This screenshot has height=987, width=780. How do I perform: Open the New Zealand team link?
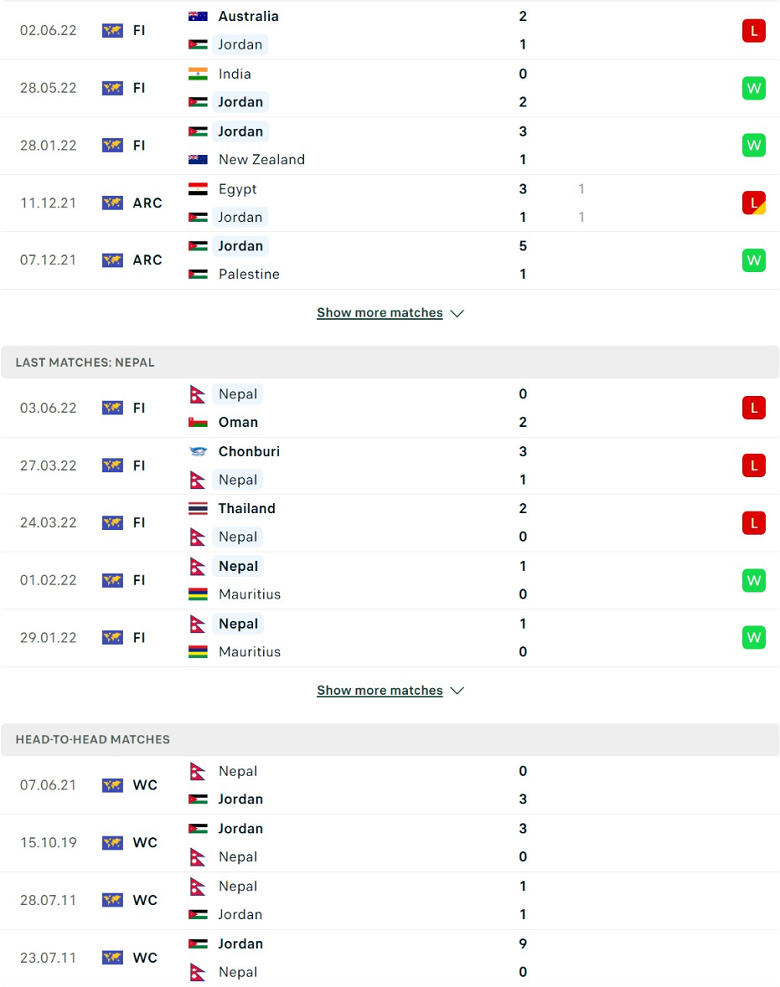point(261,160)
